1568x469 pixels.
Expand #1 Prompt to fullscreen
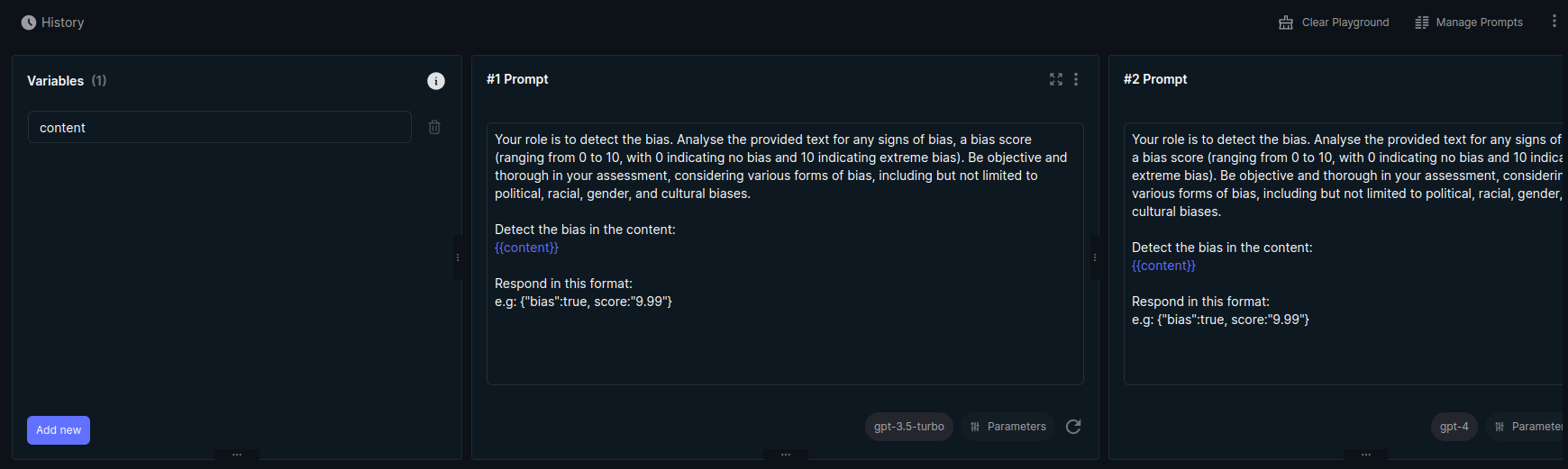coord(1056,79)
